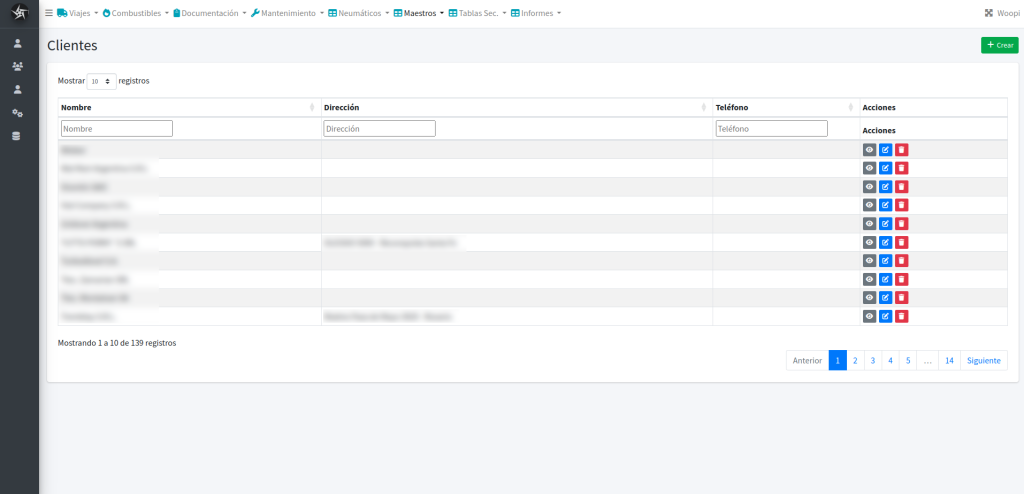Open the users group icon in sidebar
Viewport: 1024px width, 494px height.
pos(17,66)
